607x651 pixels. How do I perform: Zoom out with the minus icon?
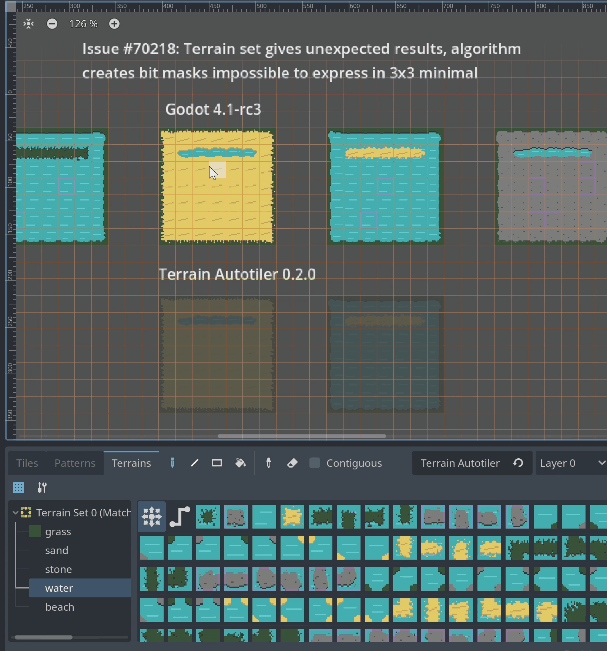tap(52, 24)
